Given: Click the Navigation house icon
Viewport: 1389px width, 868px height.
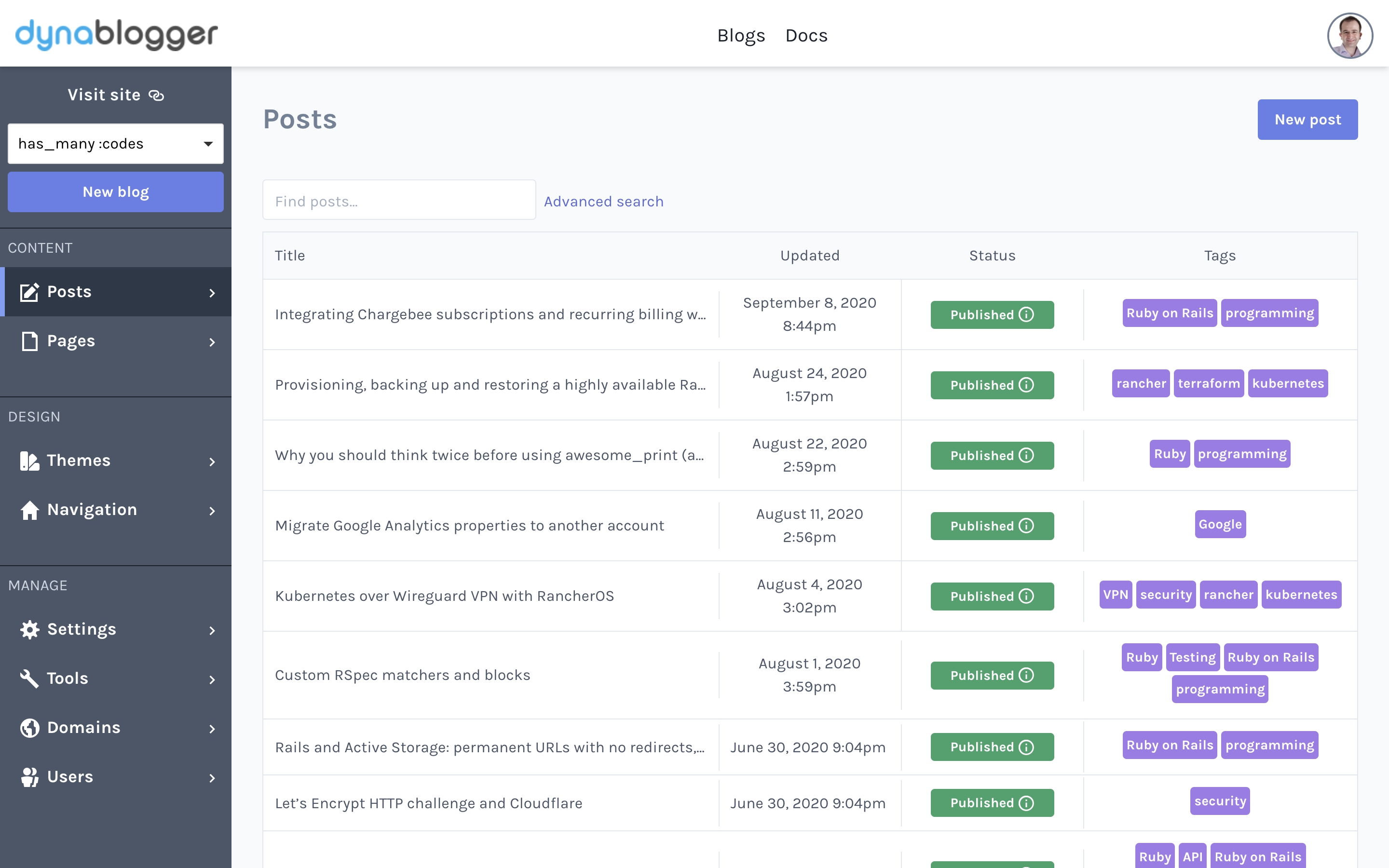Looking at the screenshot, I should point(29,510).
